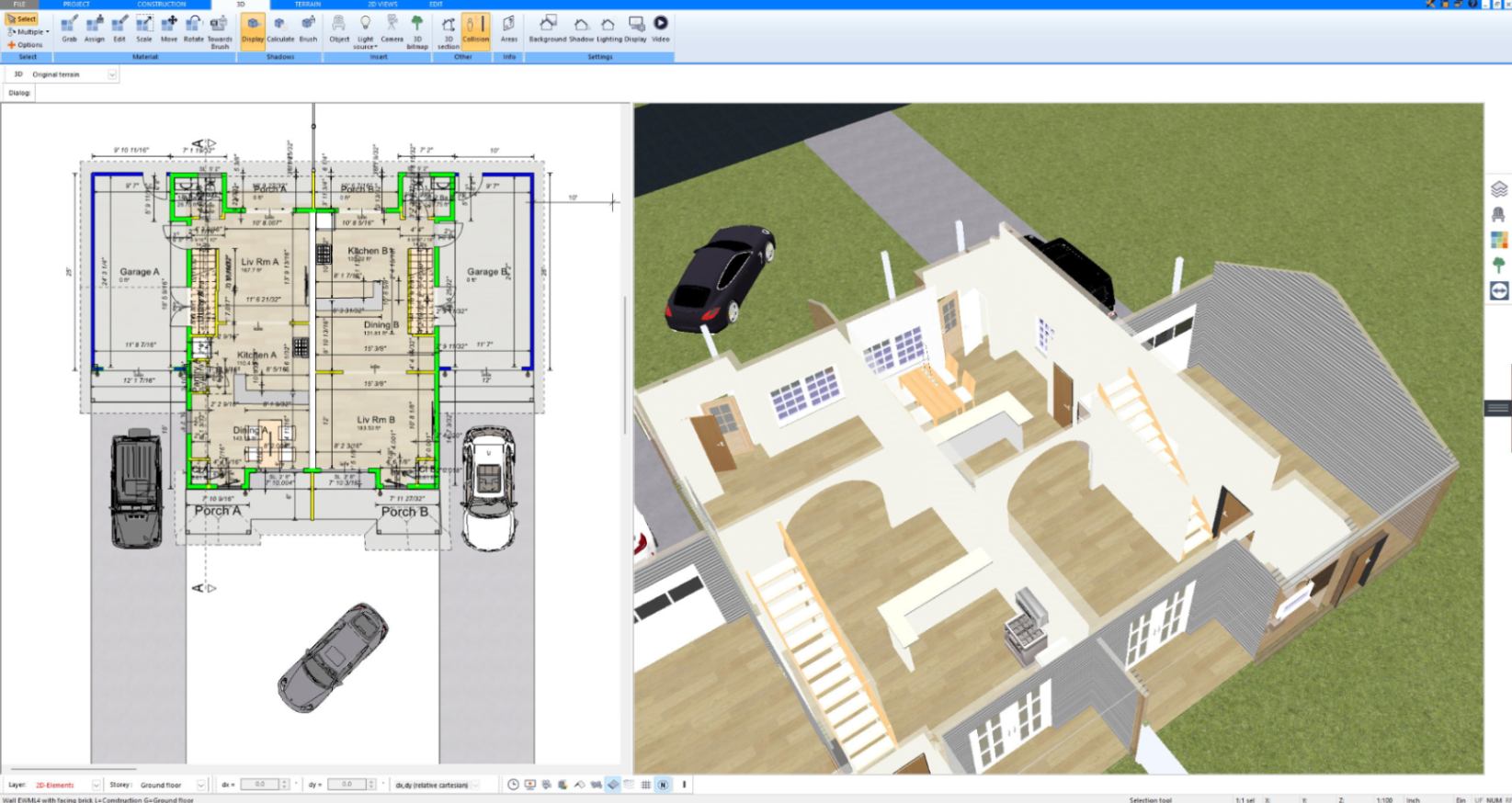Open selection Options
The height and width of the screenshot is (803, 1512).
tap(26, 44)
